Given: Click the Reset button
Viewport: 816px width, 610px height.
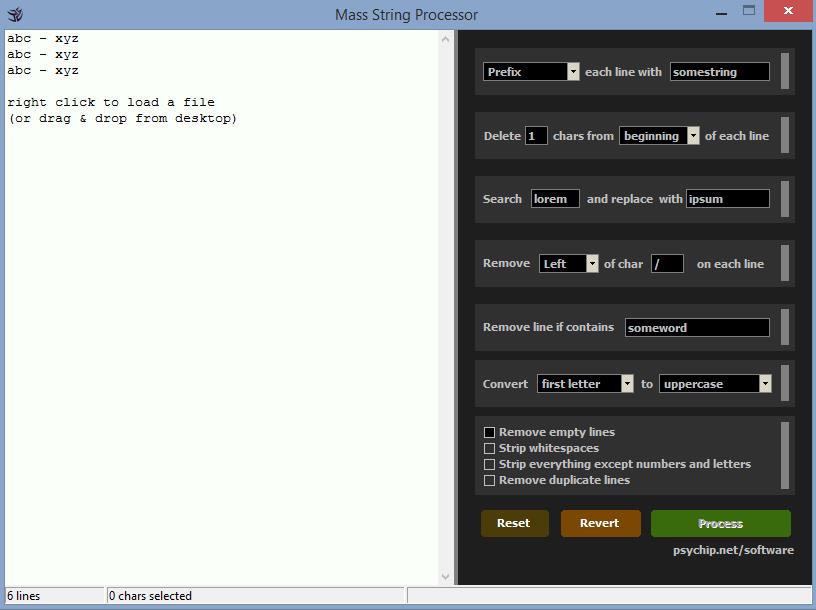Looking at the screenshot, I should pyautogui.click(x=514, y=523).
